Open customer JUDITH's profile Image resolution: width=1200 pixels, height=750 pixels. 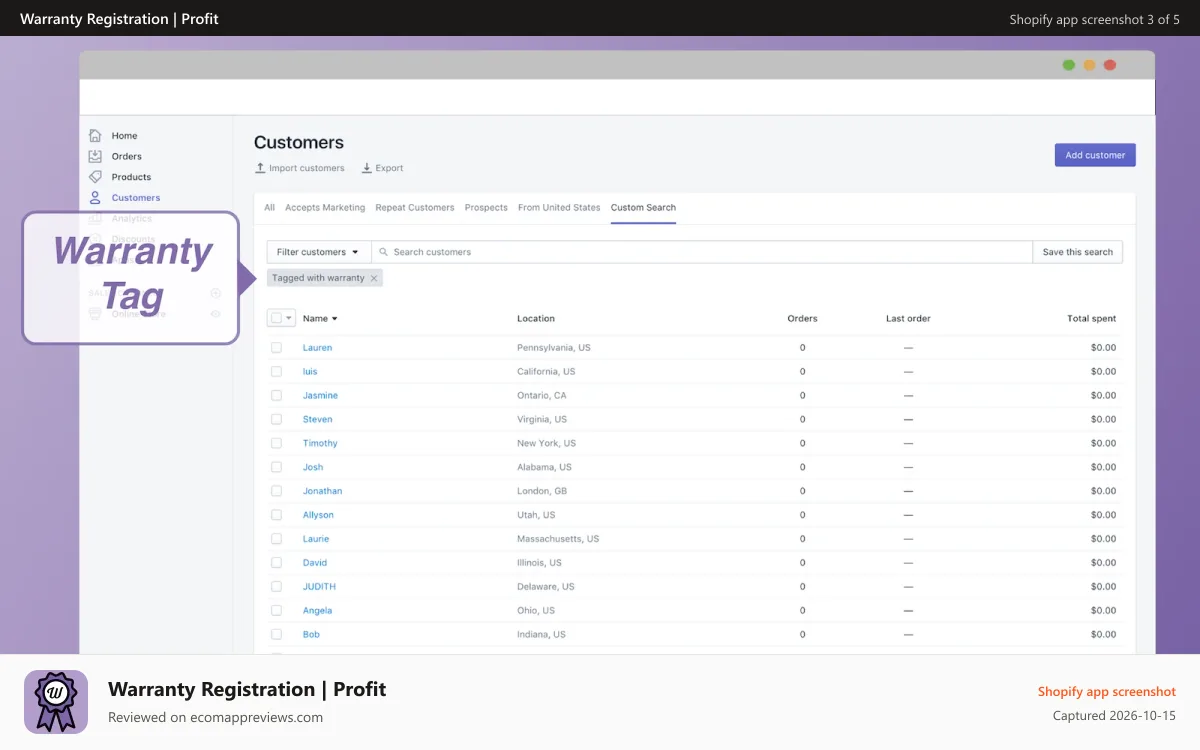click(319, 587)
